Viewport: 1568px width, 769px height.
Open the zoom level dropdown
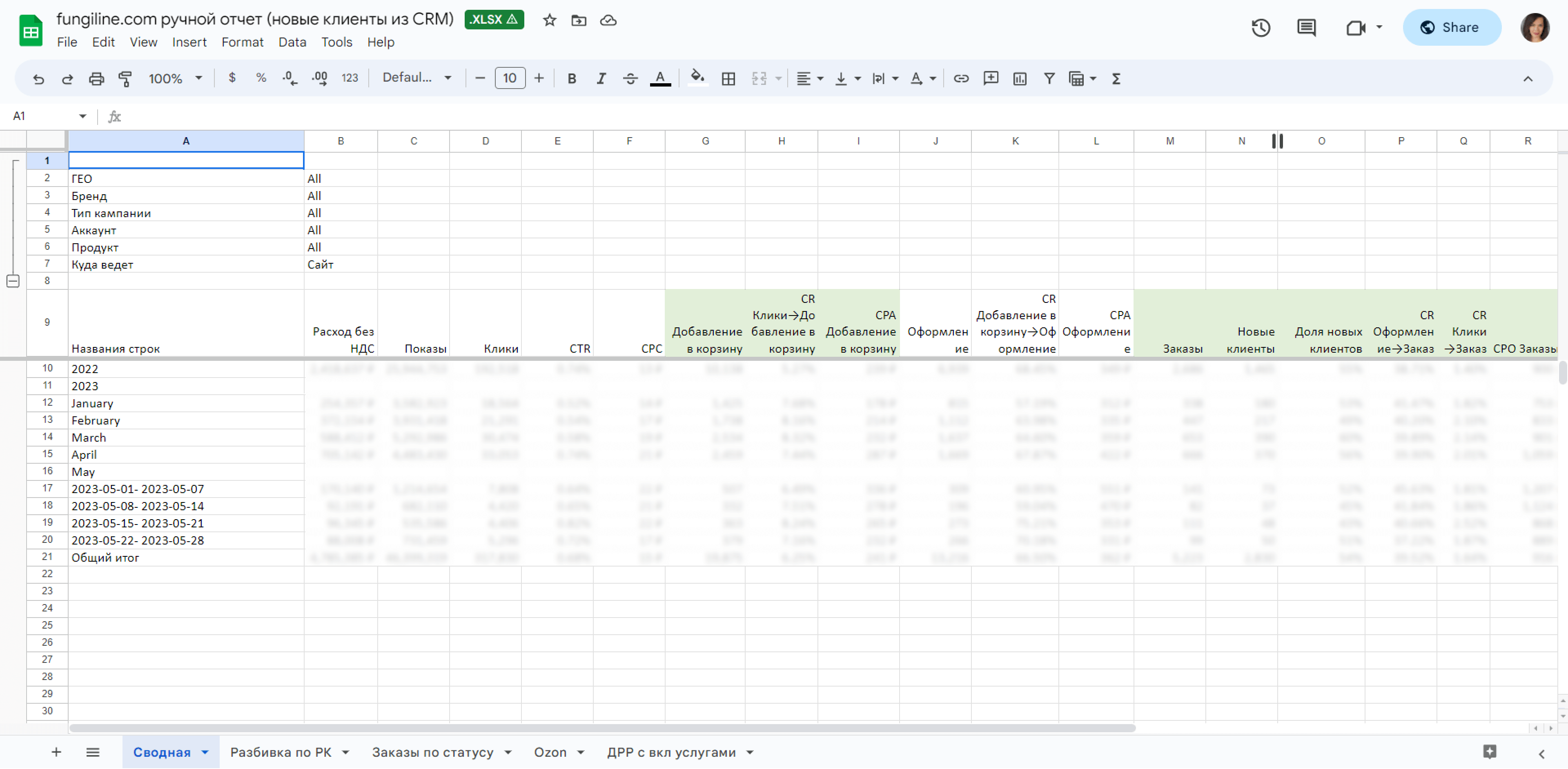point(175,78)
